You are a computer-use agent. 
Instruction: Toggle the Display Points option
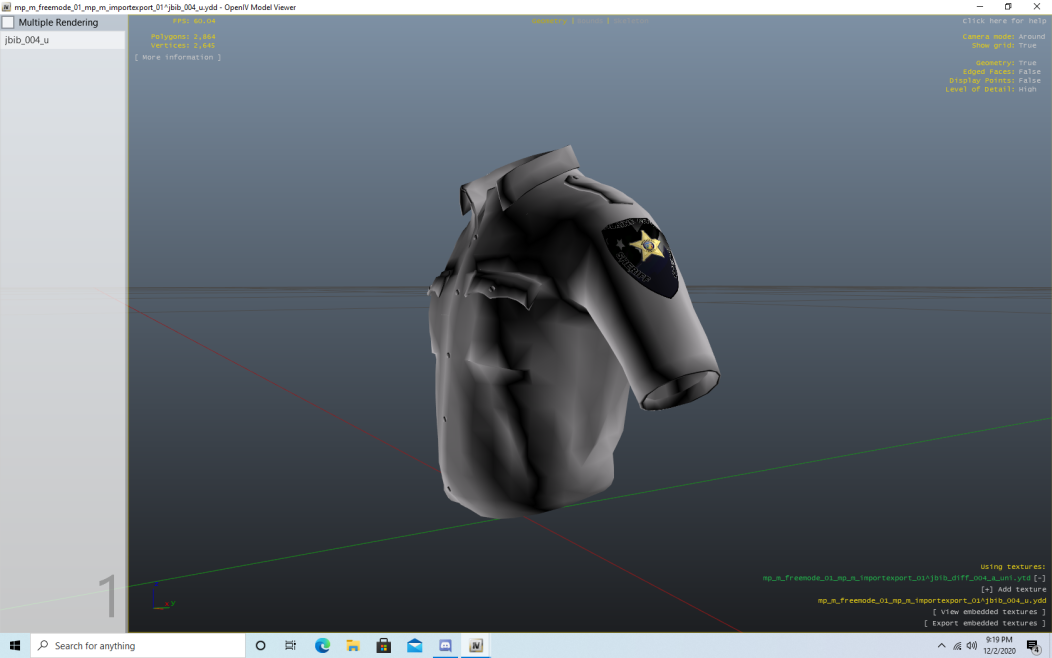point(1028,81)
